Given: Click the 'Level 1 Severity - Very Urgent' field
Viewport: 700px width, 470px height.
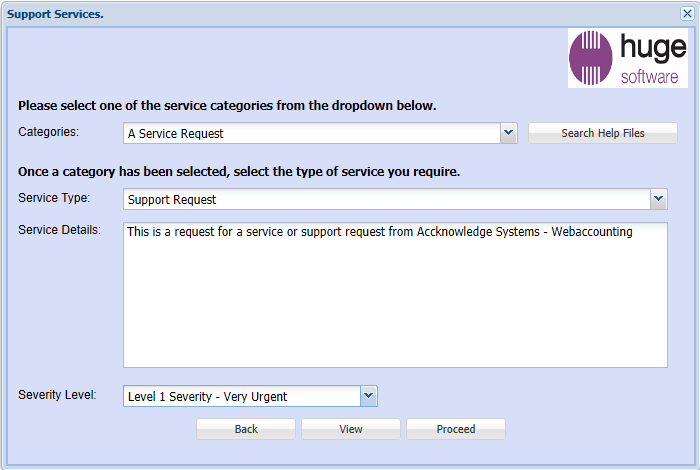Looking at the screenshot, I should [x=241, y=396].
